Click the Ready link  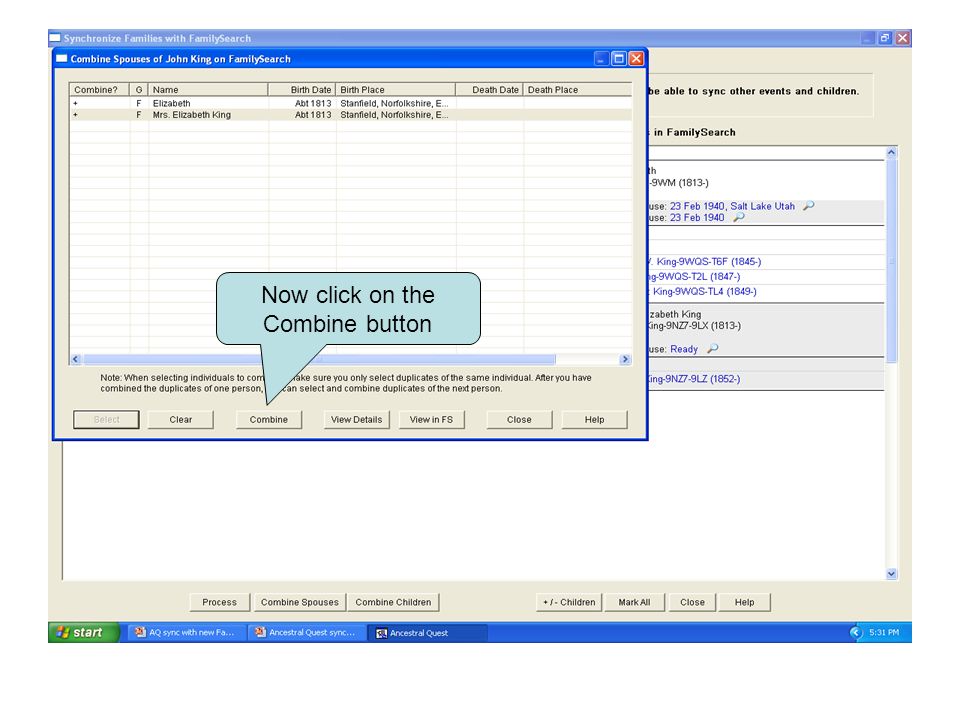point(684,349)
